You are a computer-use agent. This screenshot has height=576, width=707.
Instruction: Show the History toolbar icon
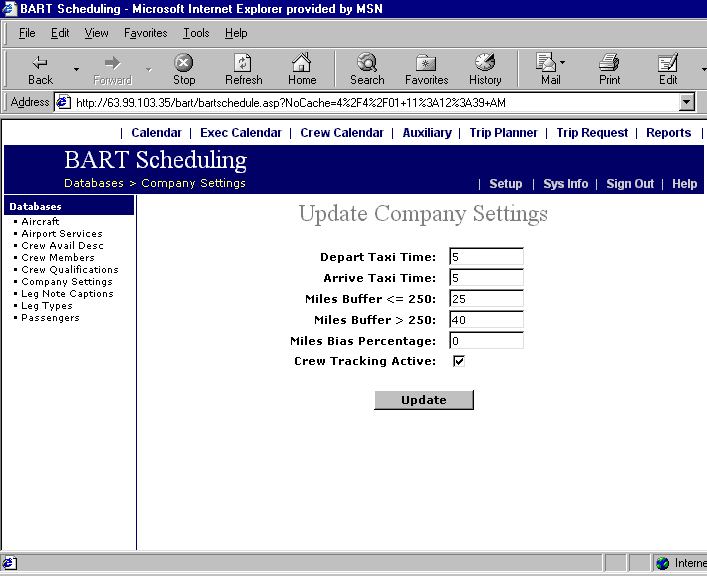tap(485, 69)
